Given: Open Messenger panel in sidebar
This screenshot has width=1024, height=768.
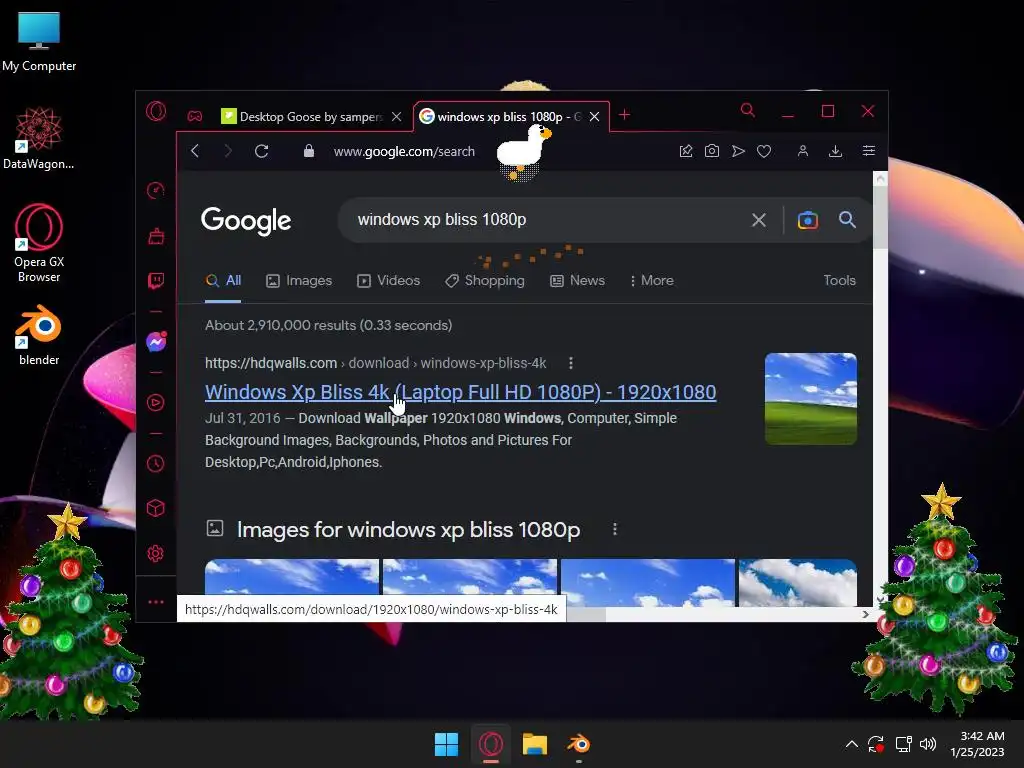Looking at the screenshot, I should (156, 341).
